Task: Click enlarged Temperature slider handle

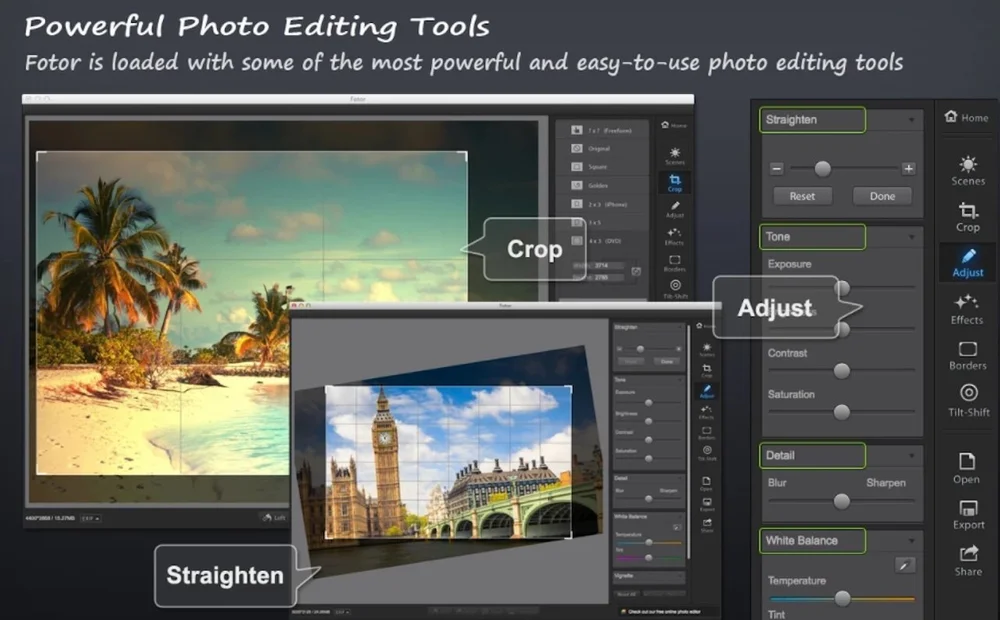Action: (x=842, y=598)
